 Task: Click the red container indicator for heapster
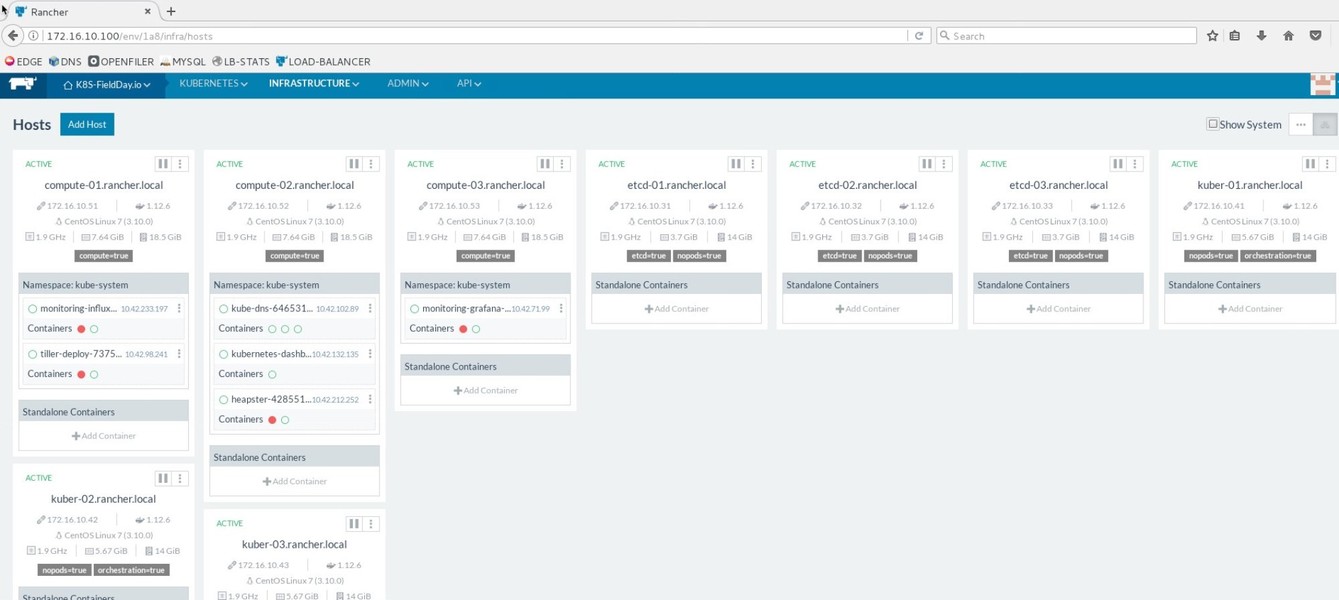pyautogui.click(x=272, y=420)
